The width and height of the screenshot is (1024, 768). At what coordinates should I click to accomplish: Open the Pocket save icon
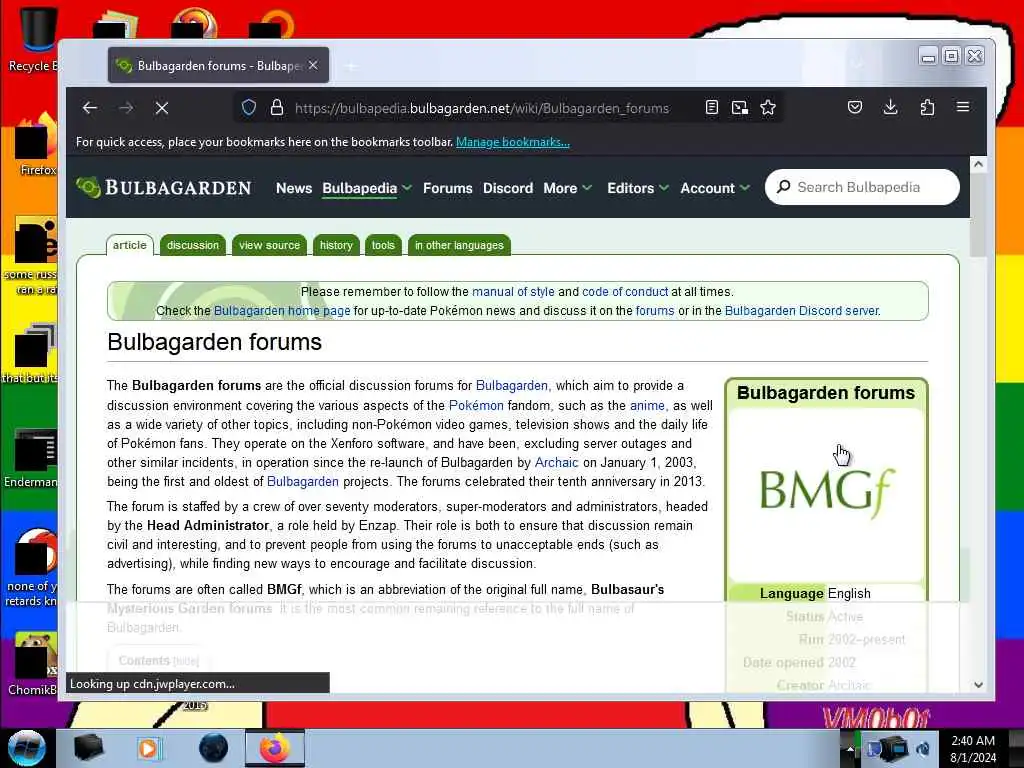tap(855, 107)
